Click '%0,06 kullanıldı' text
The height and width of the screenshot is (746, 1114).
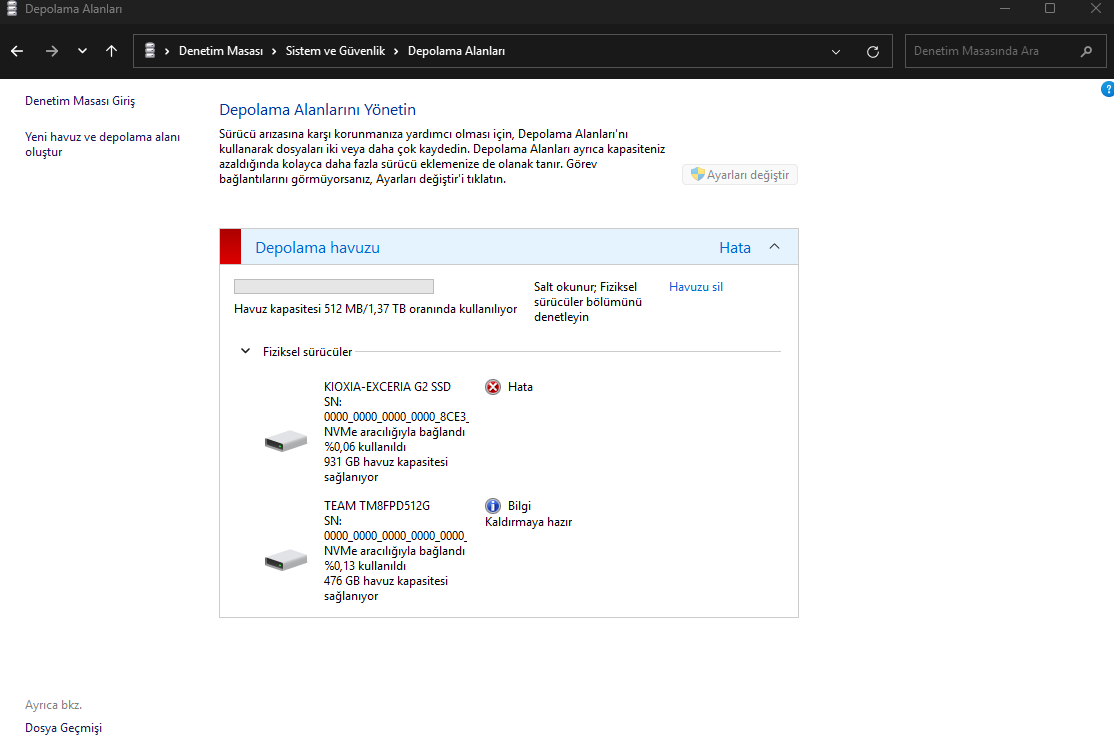(x=365, y=447)
